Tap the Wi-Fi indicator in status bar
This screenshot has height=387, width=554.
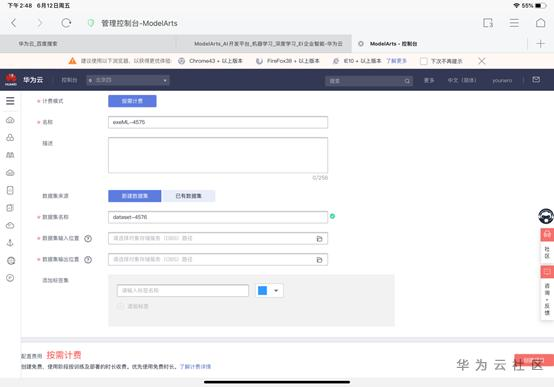(x=517, y=5)
